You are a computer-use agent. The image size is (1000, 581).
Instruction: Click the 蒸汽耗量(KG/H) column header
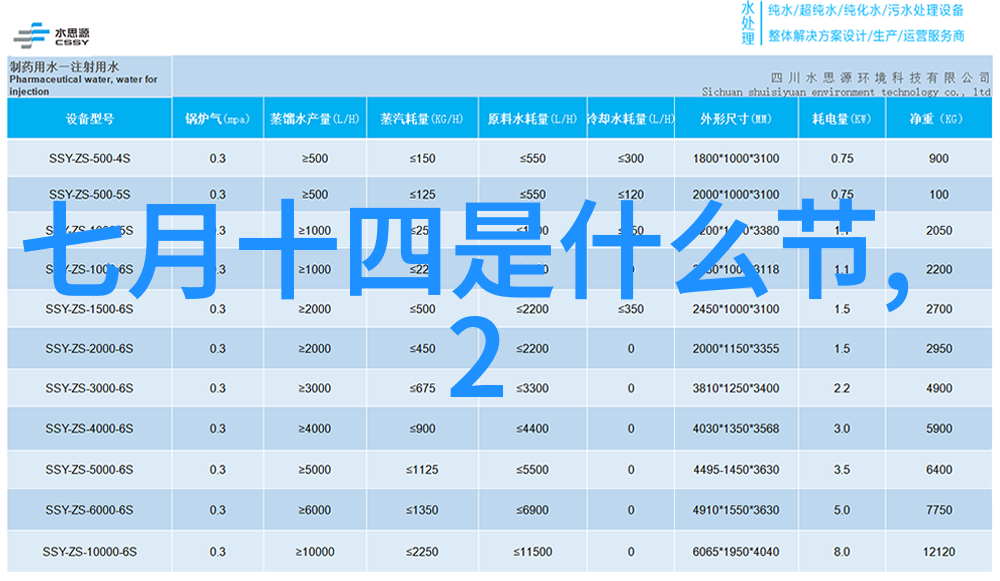(422, 119)
